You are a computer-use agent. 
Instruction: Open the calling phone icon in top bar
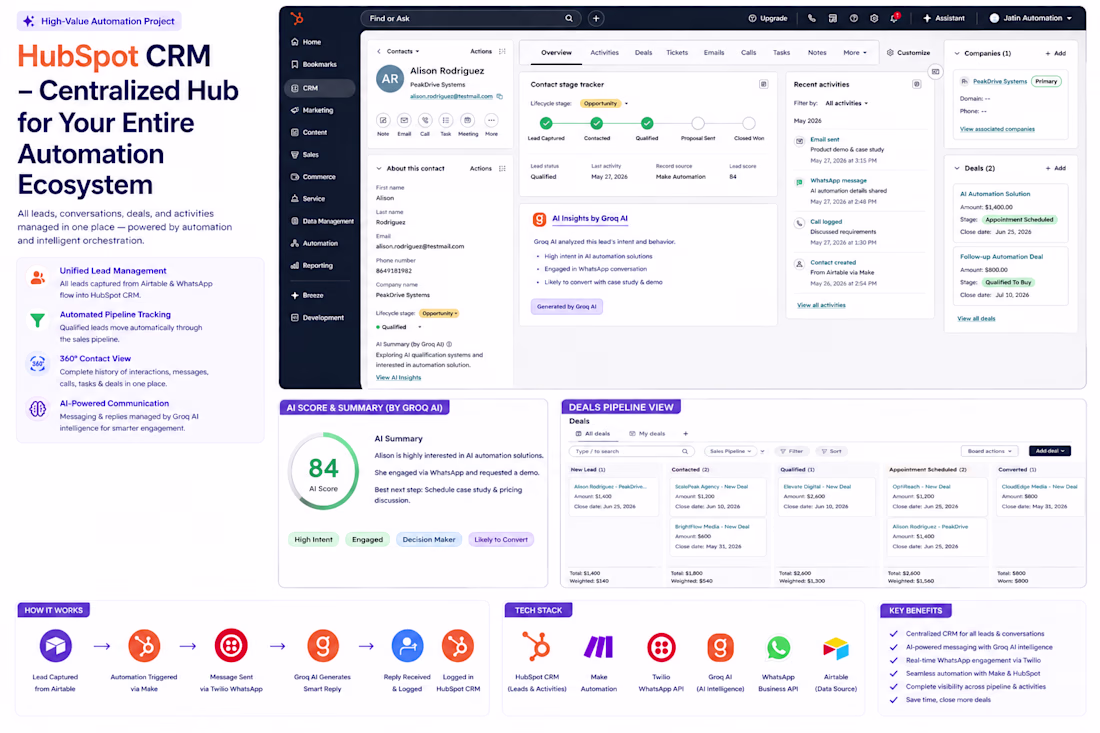pos(812,18)
